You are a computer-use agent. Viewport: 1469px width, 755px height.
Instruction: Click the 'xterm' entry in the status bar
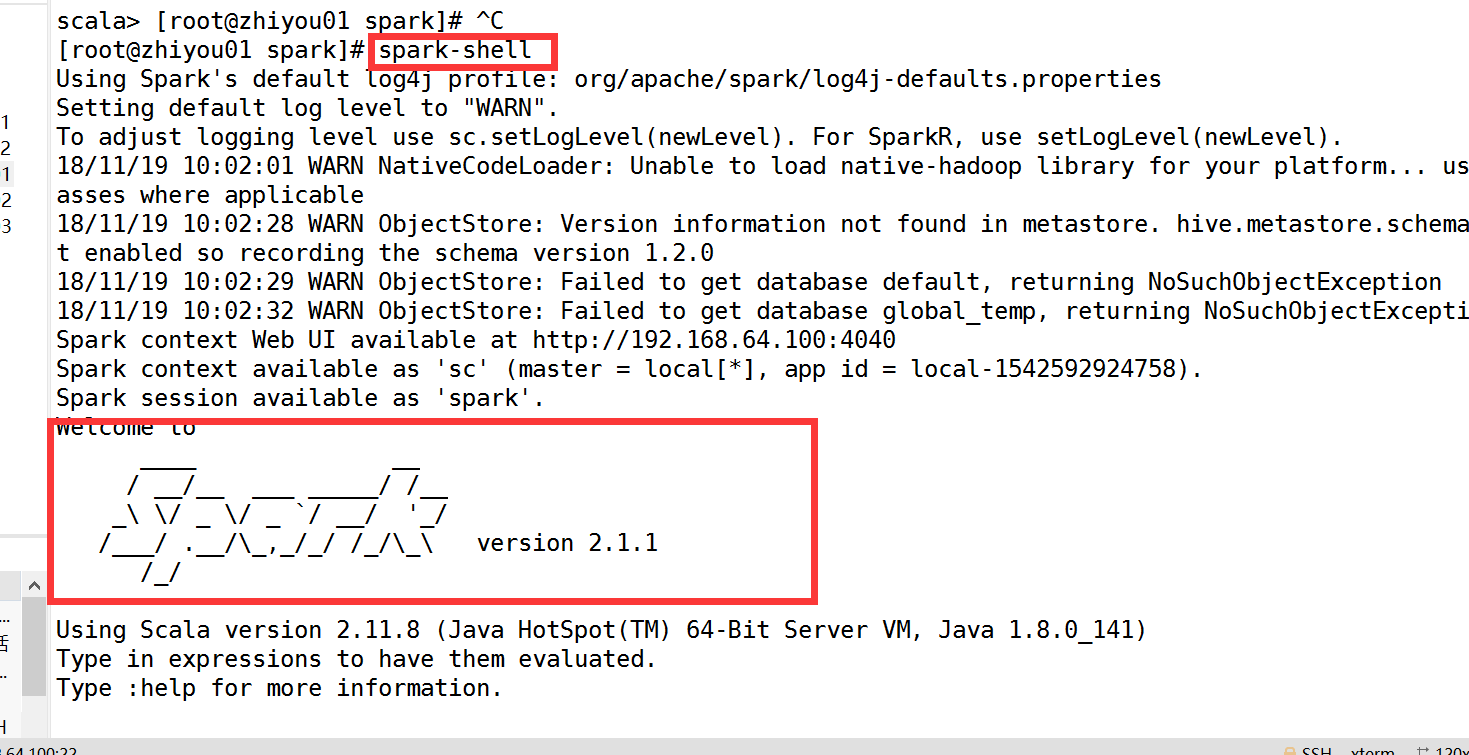1372,750
